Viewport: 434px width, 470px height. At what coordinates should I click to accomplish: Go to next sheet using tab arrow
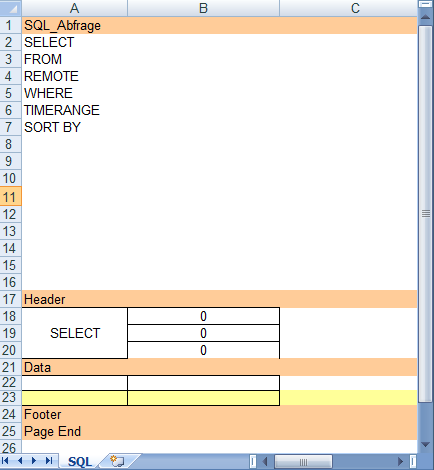click(x=34, y=461)
